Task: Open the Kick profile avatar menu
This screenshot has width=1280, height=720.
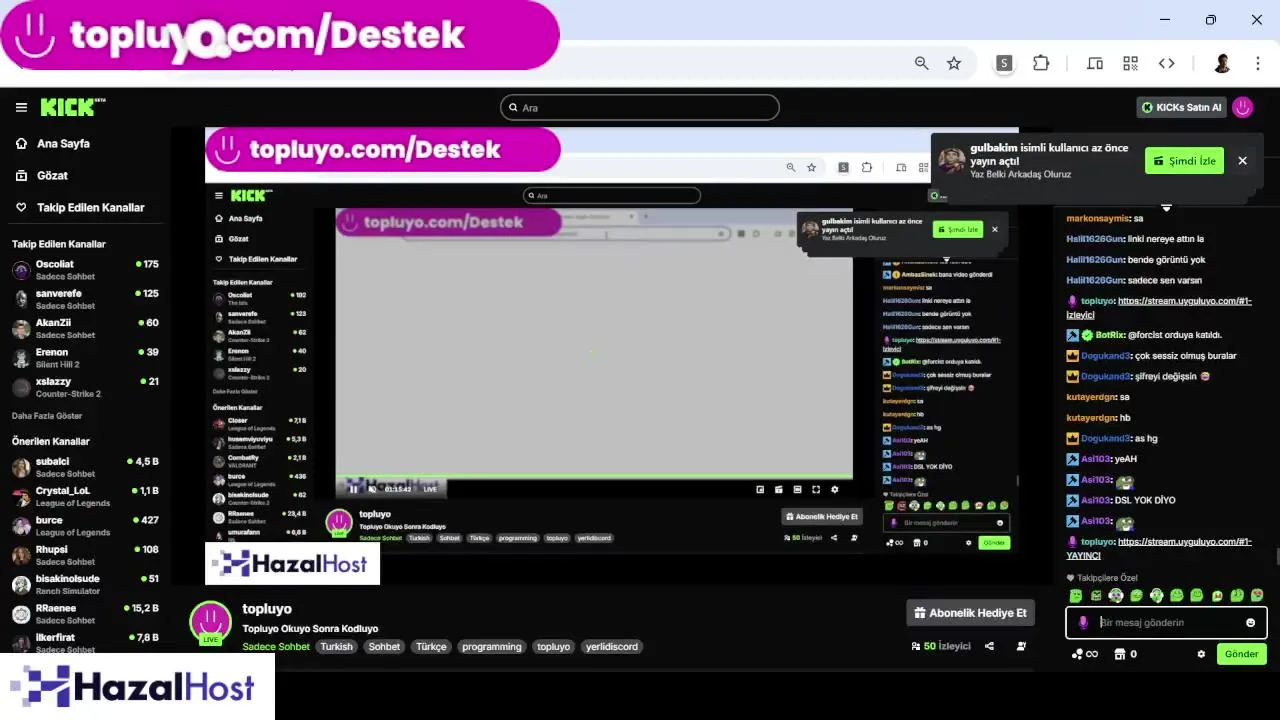Action: pos(1242,107)
